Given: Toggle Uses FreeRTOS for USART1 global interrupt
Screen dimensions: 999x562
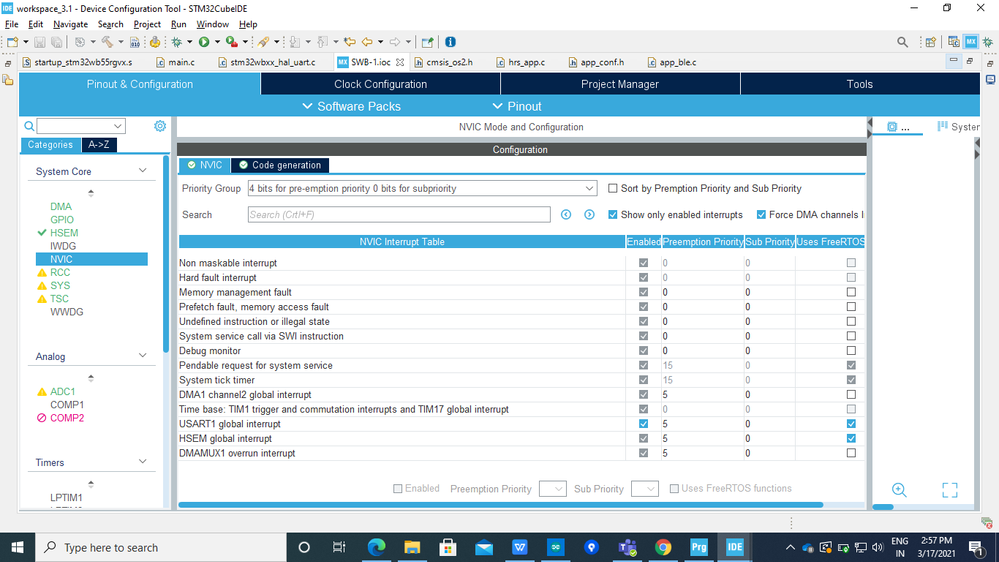Looking at the screenshot, I should tap(851, 424).
